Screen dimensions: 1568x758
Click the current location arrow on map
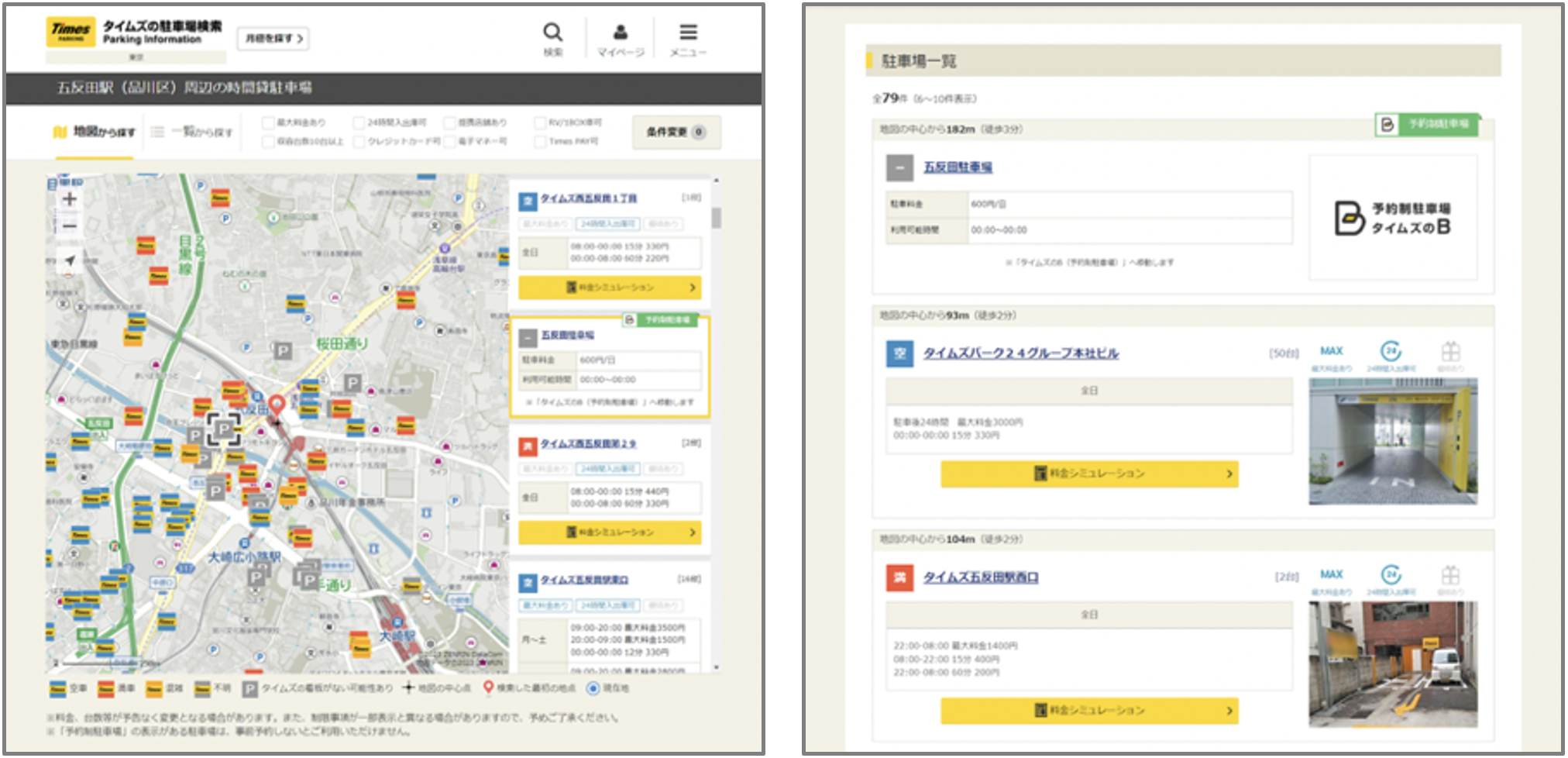pyautogui.click(x=70, y=260)
